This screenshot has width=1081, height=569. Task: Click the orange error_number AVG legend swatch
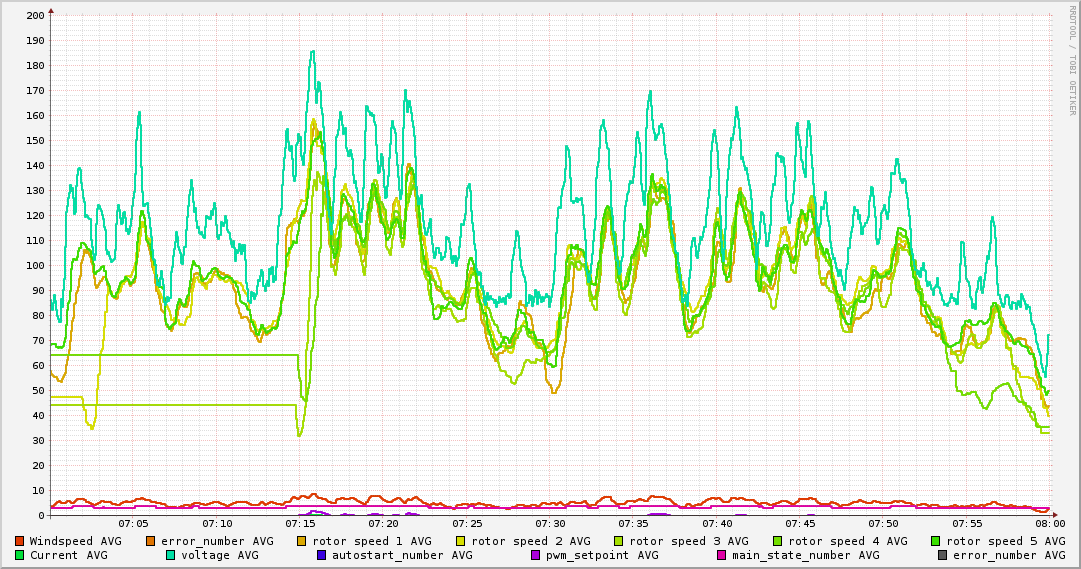150,541
